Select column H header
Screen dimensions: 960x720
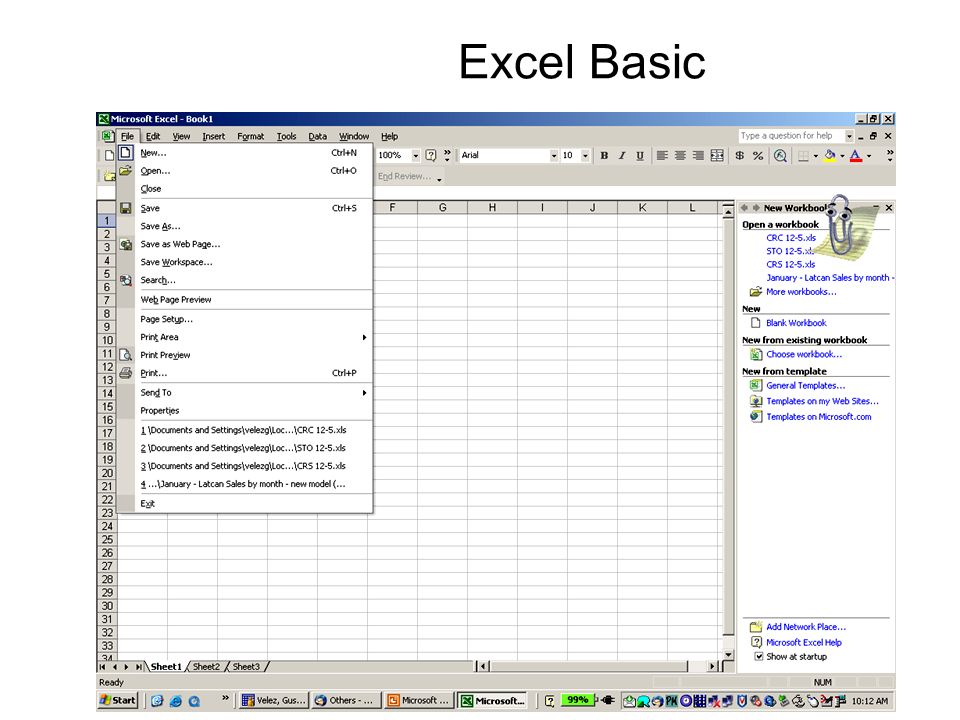(x=492, y=208)
